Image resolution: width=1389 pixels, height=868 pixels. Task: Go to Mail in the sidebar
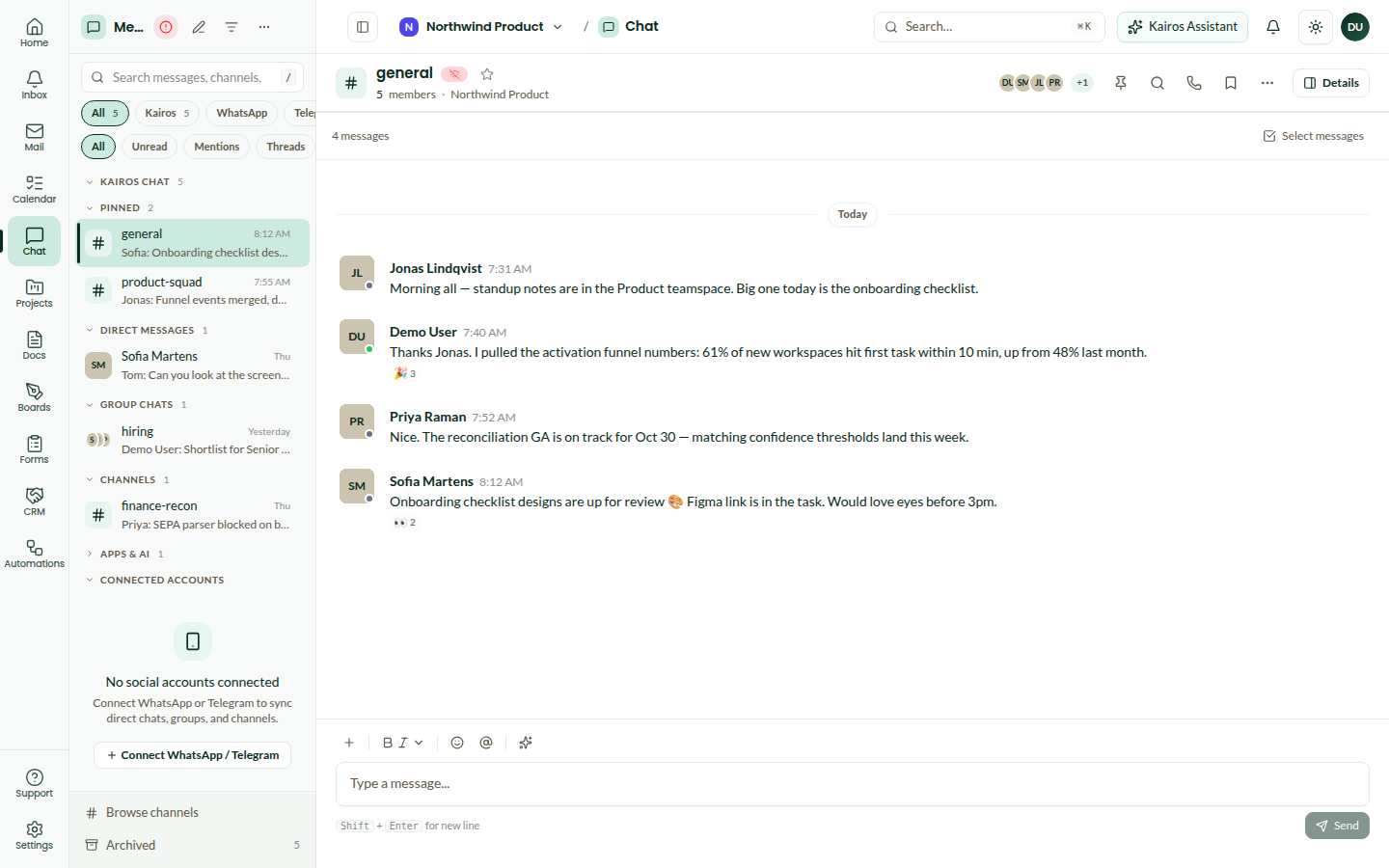pyautogui.click(x=34, y=137)
